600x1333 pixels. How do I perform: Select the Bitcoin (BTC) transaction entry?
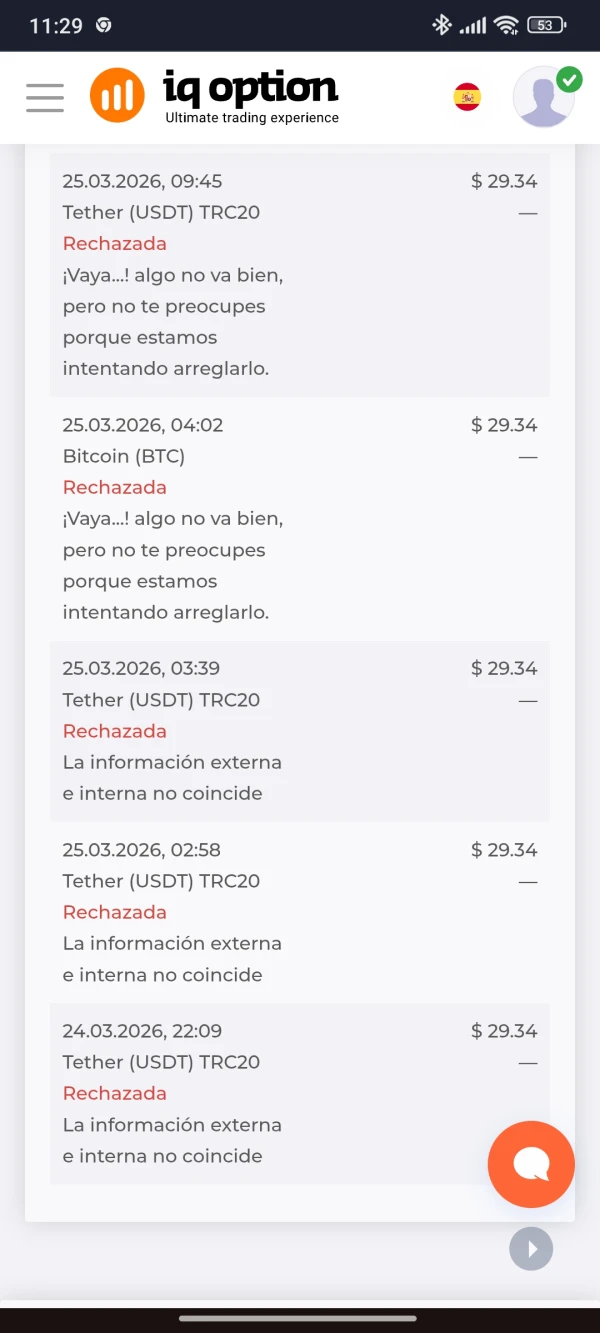click(x=123, y=456)
